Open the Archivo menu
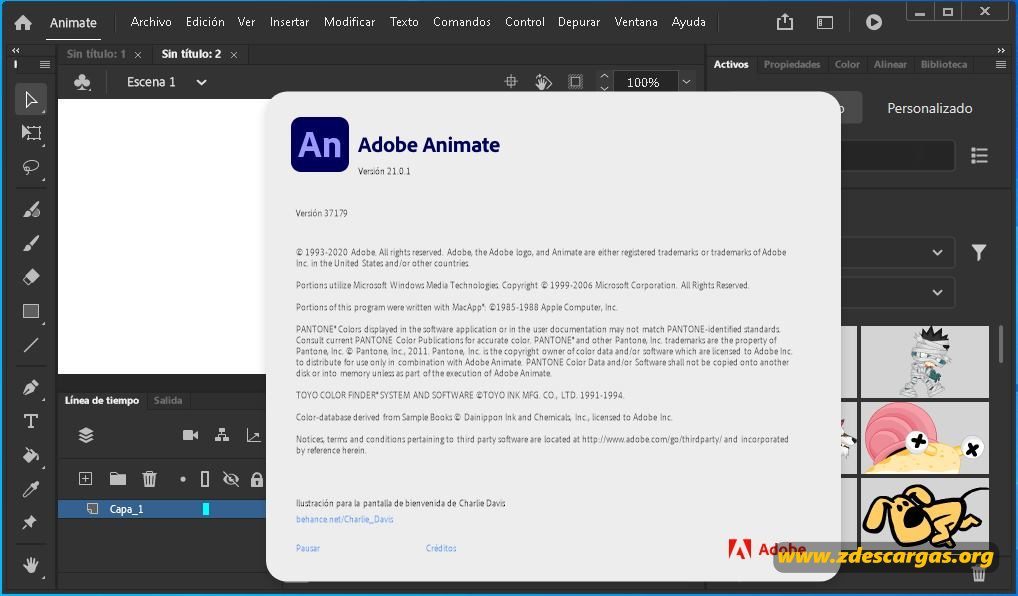 tap(151, 22)
